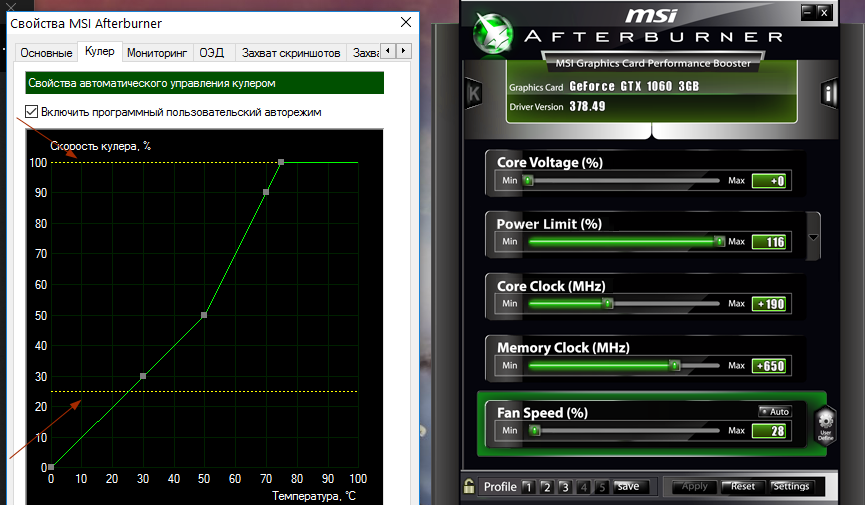Screen dimensions: 865x505
Task: Click the Core Voltage +0 value field
Action: (x=769, y=181)
